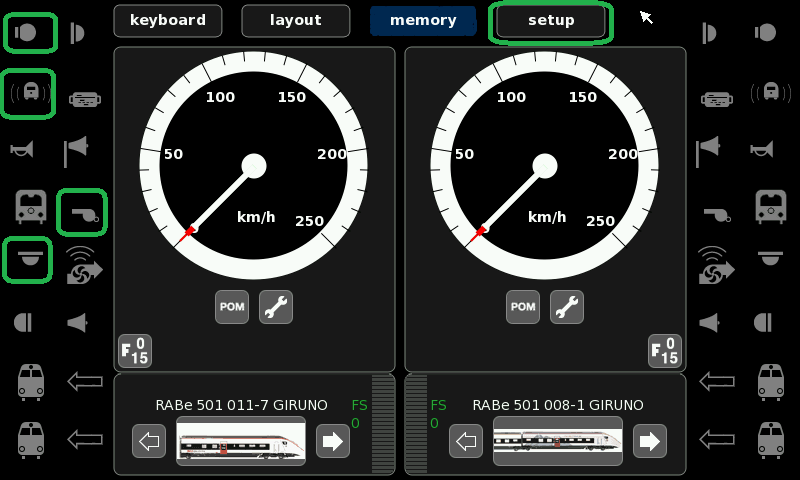The height and width of the screenshot is (480, 800).
Task: Select the RABe 501 008-1 GIRUNO train image
Action: pos(557,440)
